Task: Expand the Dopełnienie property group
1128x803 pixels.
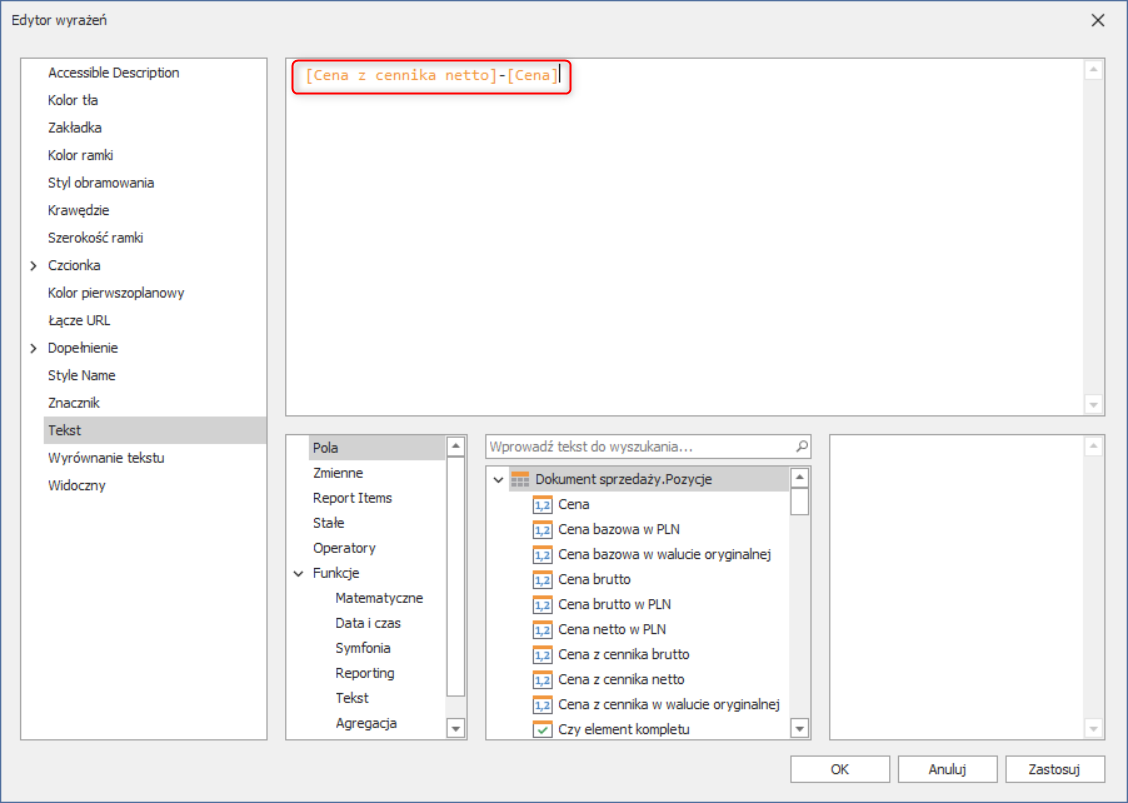Action: [x=33, y=348]
